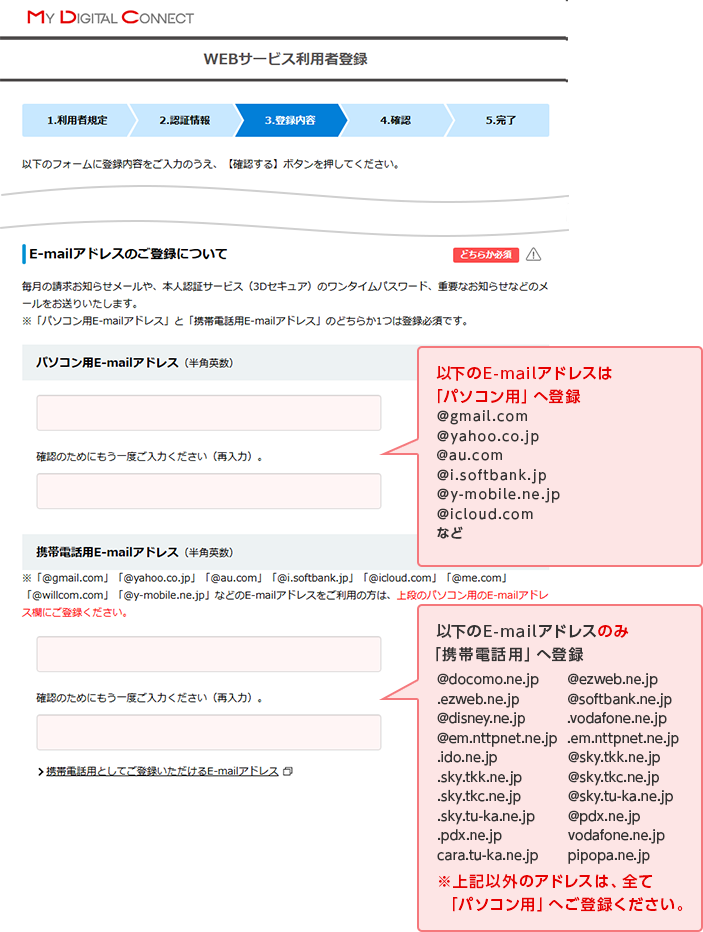703x932 pixels.
Task: Focus the 携帯電話用E-mail address field
Action: click(209, 654)
